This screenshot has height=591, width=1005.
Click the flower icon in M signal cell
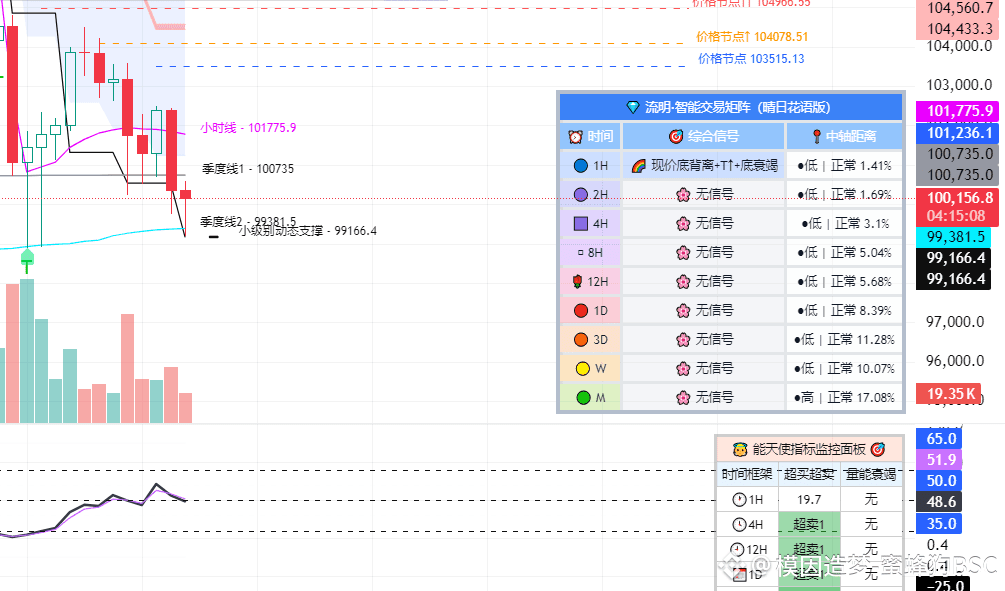(683, 397)
